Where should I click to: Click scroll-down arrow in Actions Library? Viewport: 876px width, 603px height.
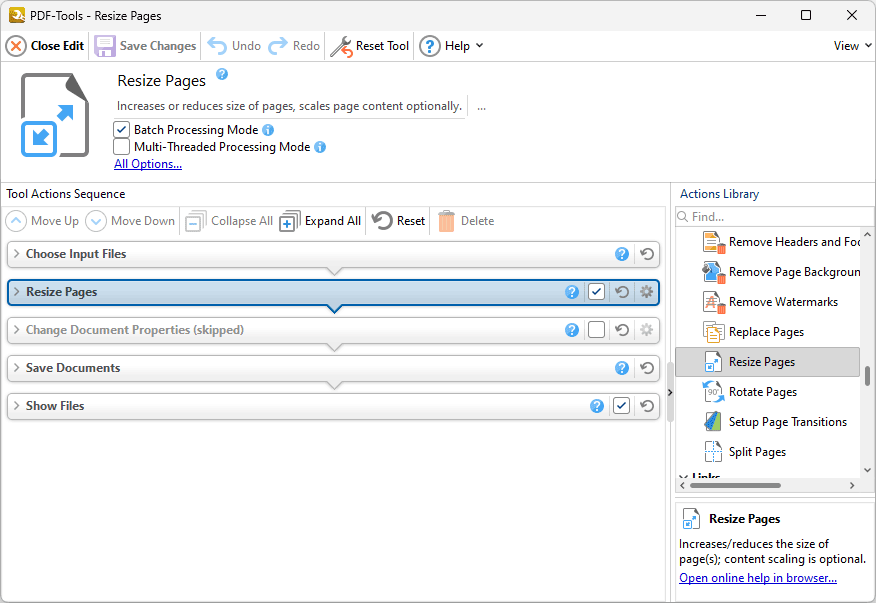(x=867, y=470)
